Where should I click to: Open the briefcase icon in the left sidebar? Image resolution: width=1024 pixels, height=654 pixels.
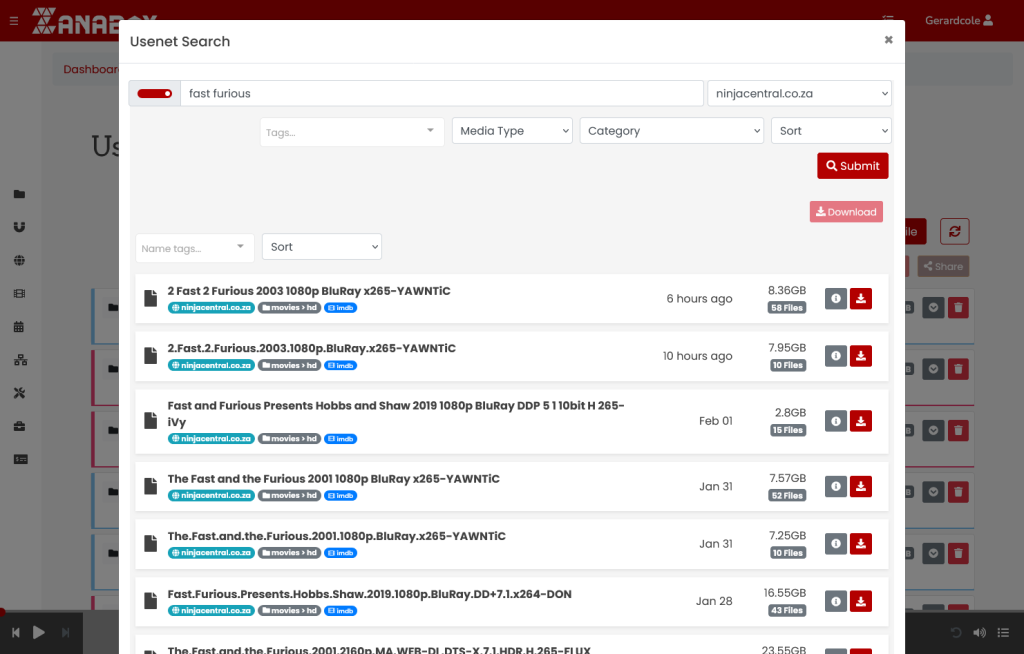point(20,426)
